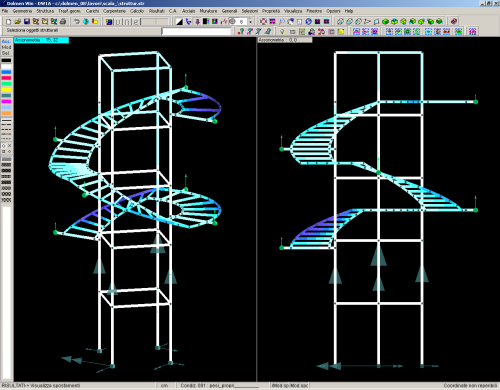
Task: Click the printer icon
Action: [63, 22]
